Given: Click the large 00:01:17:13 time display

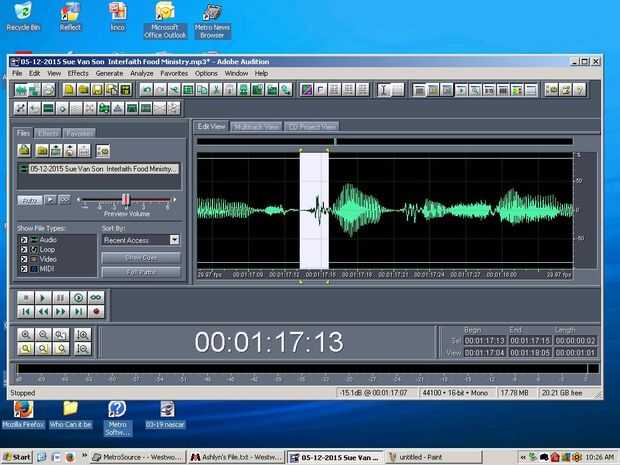Looking at the screenshot, I should [269, 342].
